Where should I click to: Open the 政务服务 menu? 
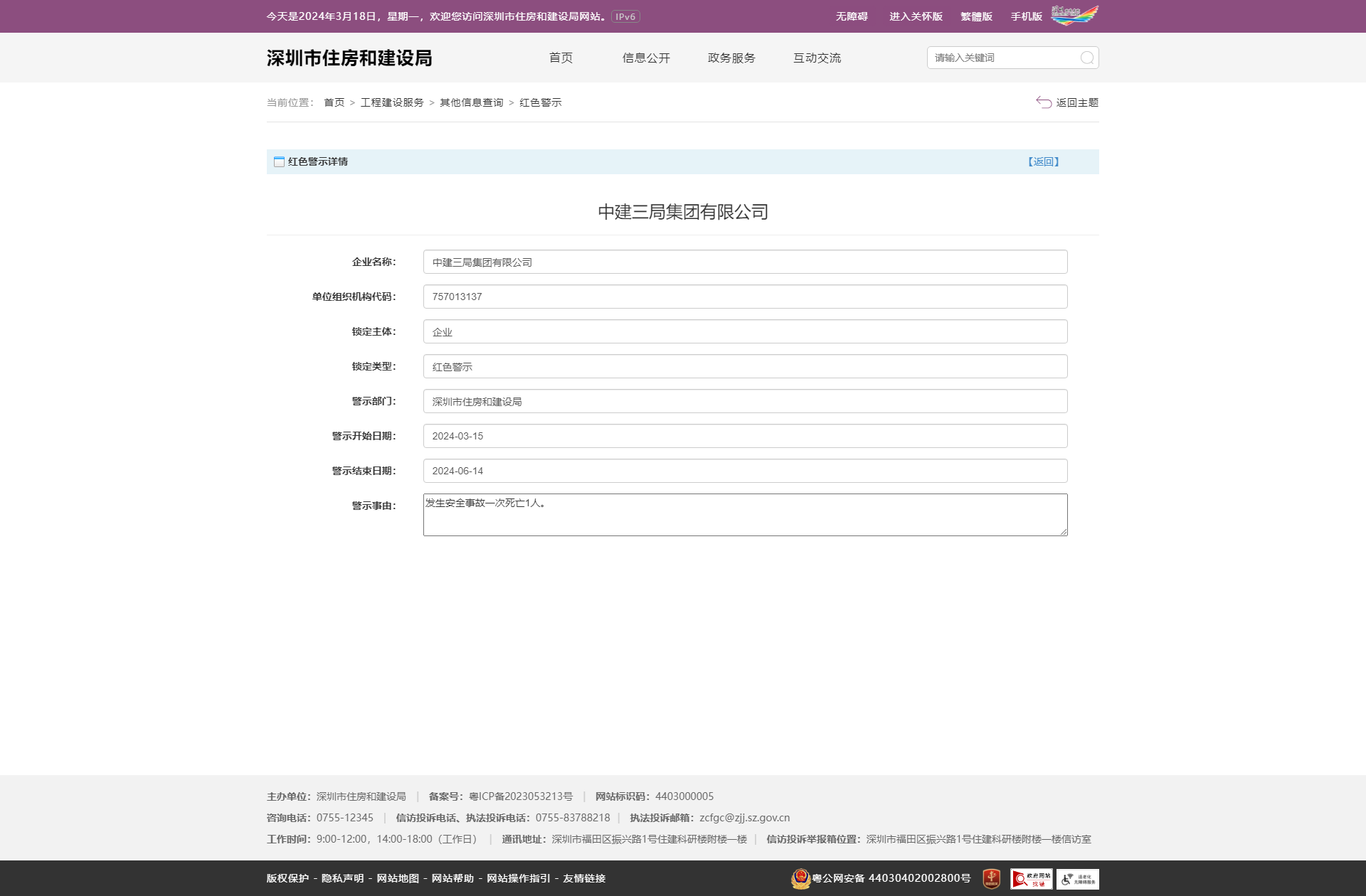click(x=731, y=58)
